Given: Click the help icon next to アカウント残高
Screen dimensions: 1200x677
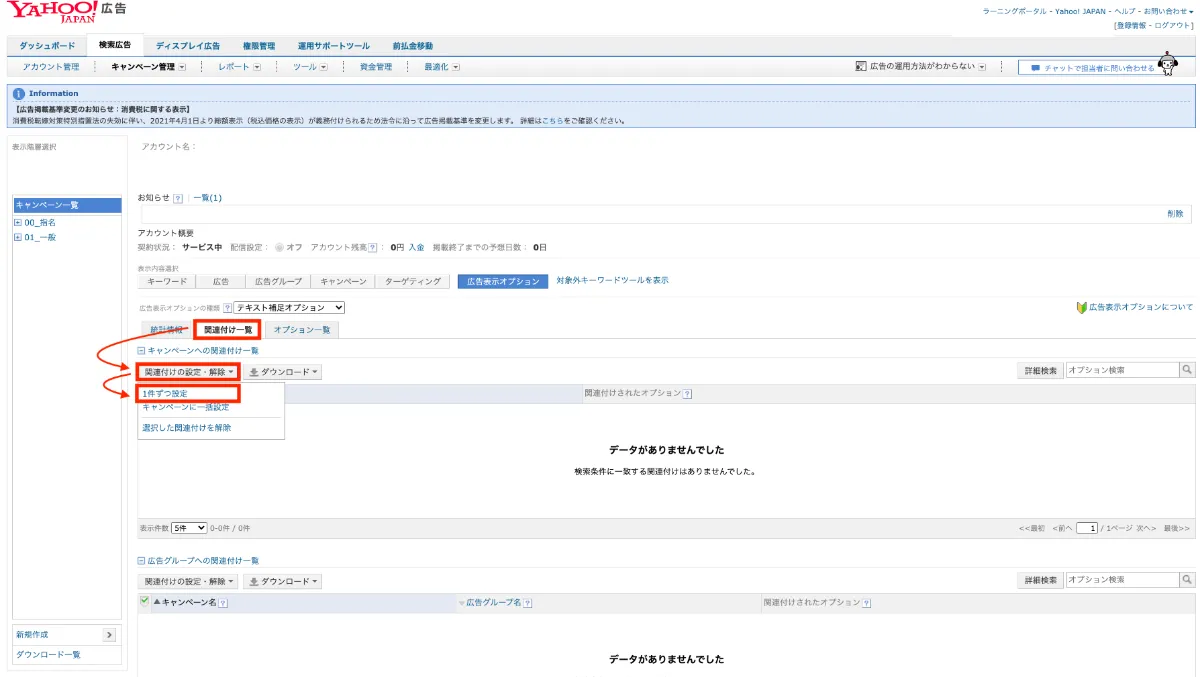Looking at the screenshot, I should click(373, 247).
